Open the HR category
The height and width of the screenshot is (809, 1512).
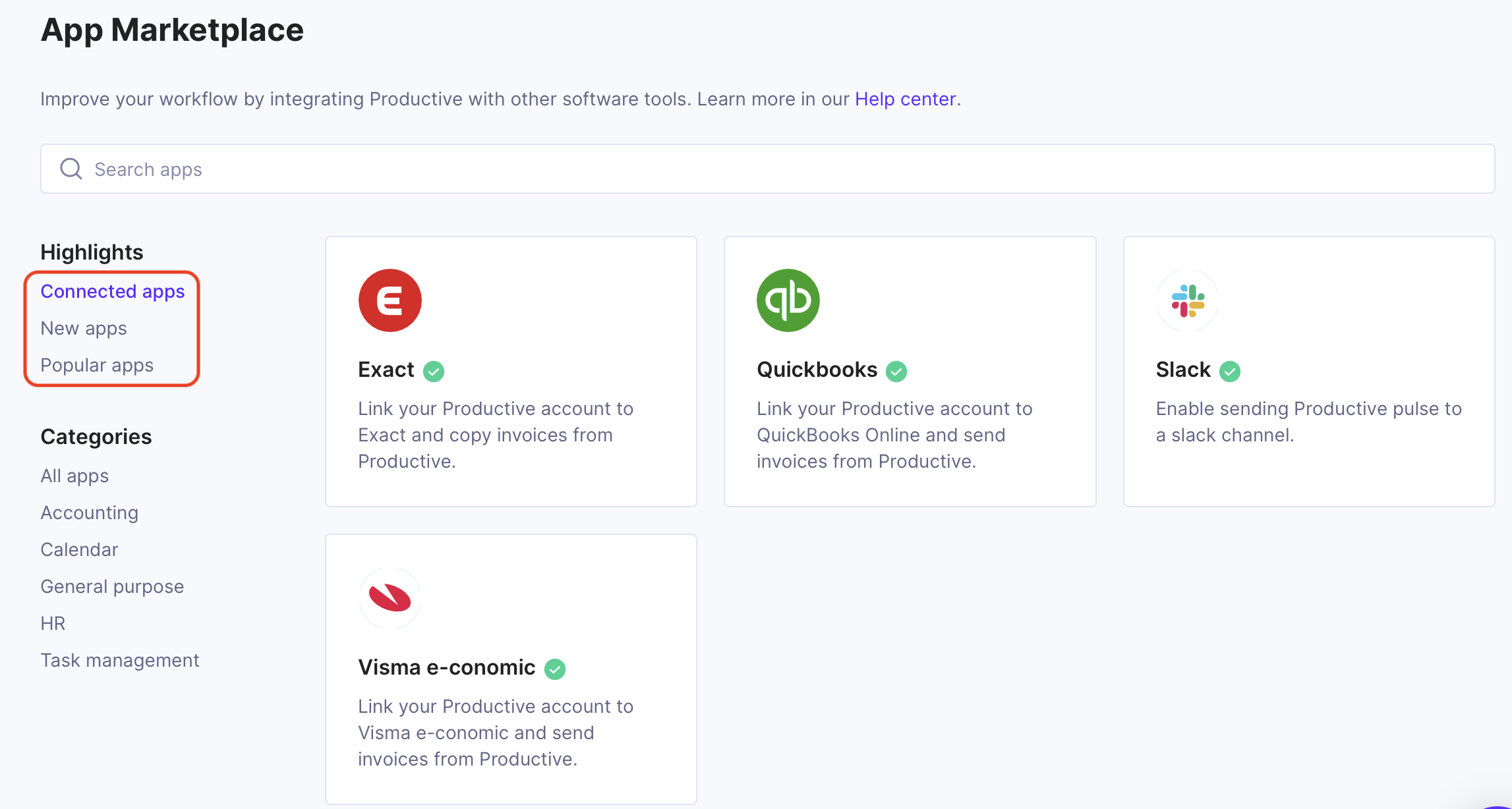(53, 623)
